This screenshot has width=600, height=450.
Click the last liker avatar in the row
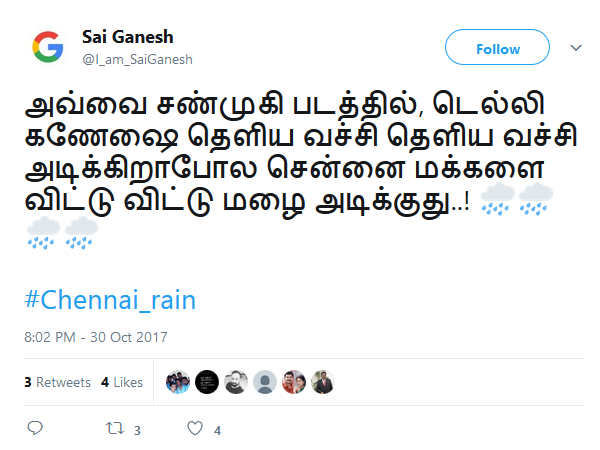tap(322, 382)
